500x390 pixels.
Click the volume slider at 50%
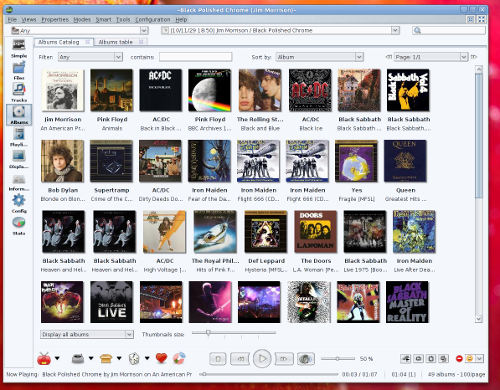pos(338,359)
